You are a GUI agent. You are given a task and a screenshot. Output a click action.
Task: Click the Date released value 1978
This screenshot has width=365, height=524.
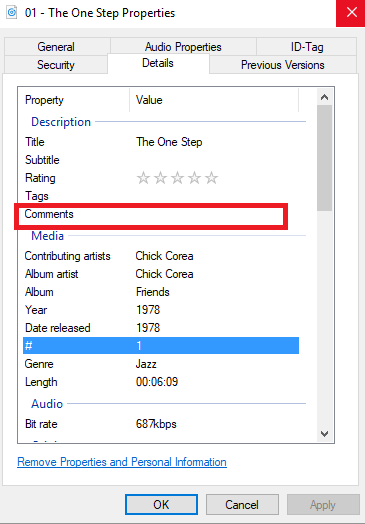(x=148, y=328)
